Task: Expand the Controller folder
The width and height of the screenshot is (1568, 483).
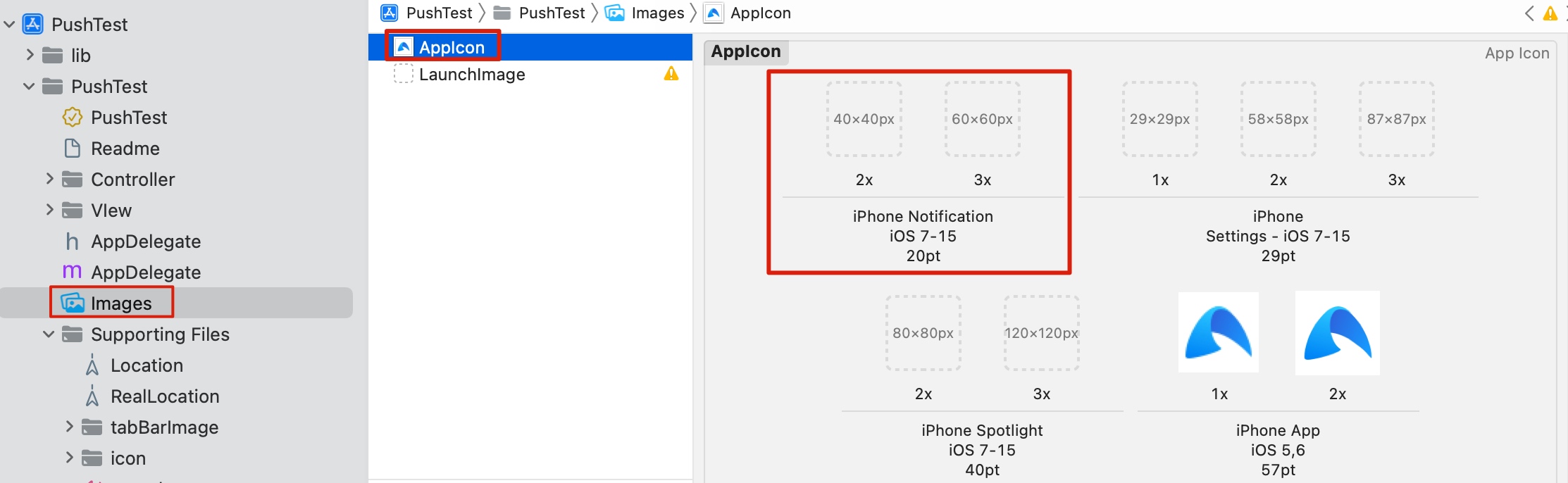Action: [x=49, y=179]
